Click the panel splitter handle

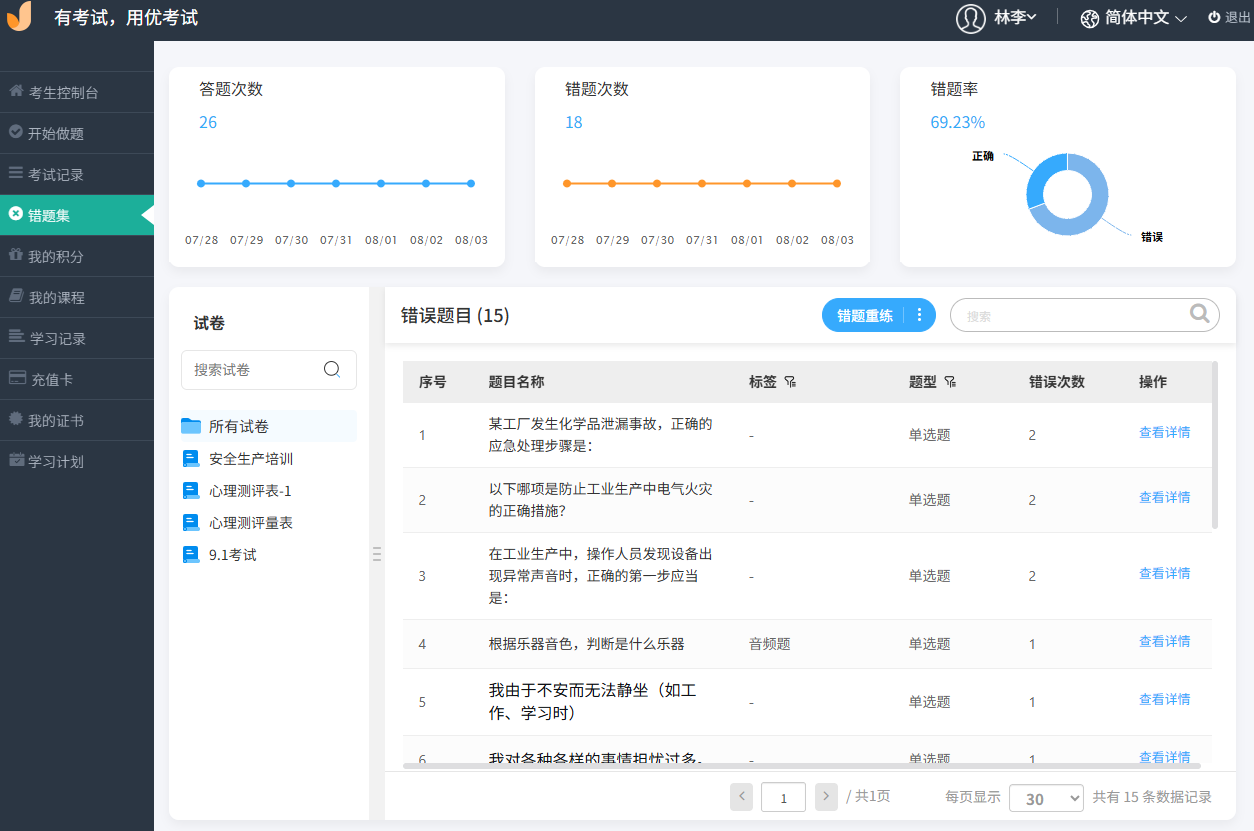[377, 554]
